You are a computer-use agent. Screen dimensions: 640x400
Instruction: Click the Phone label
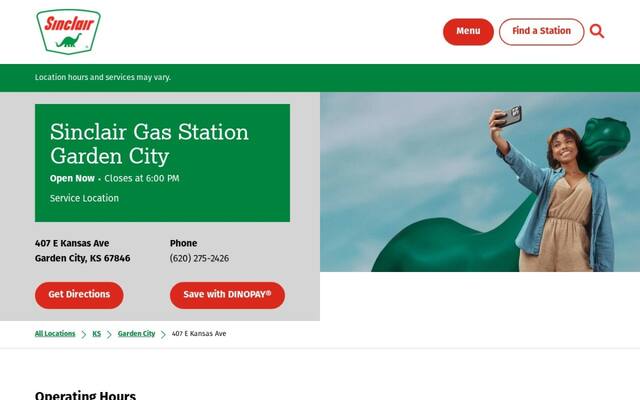click(x=183, y=243)
